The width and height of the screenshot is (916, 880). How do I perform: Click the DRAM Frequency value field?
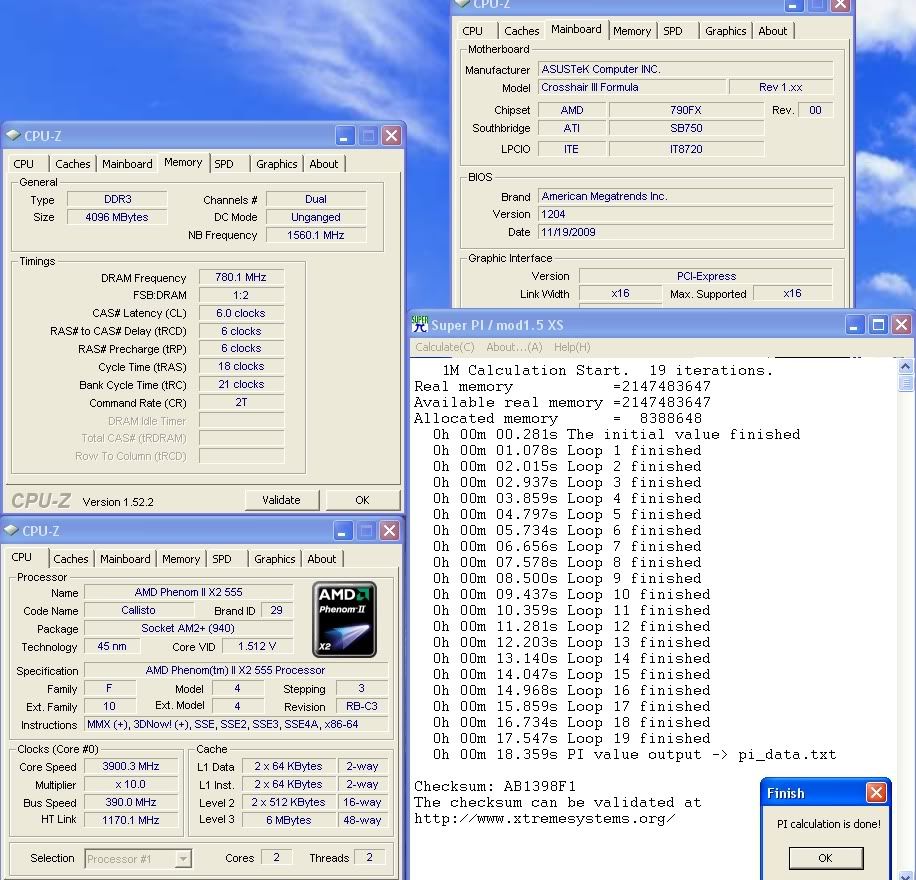coord(241,277)
